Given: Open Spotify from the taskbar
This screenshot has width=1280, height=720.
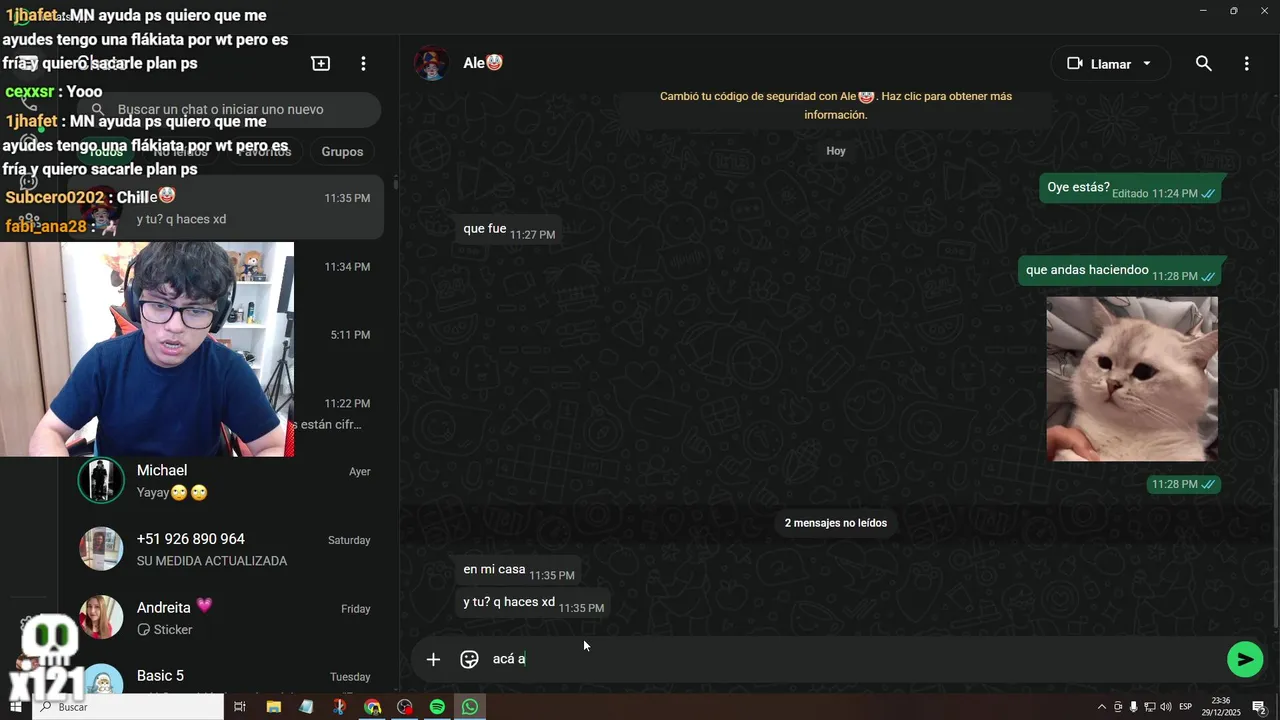Looking at the screenshot, I should [437, 707].
